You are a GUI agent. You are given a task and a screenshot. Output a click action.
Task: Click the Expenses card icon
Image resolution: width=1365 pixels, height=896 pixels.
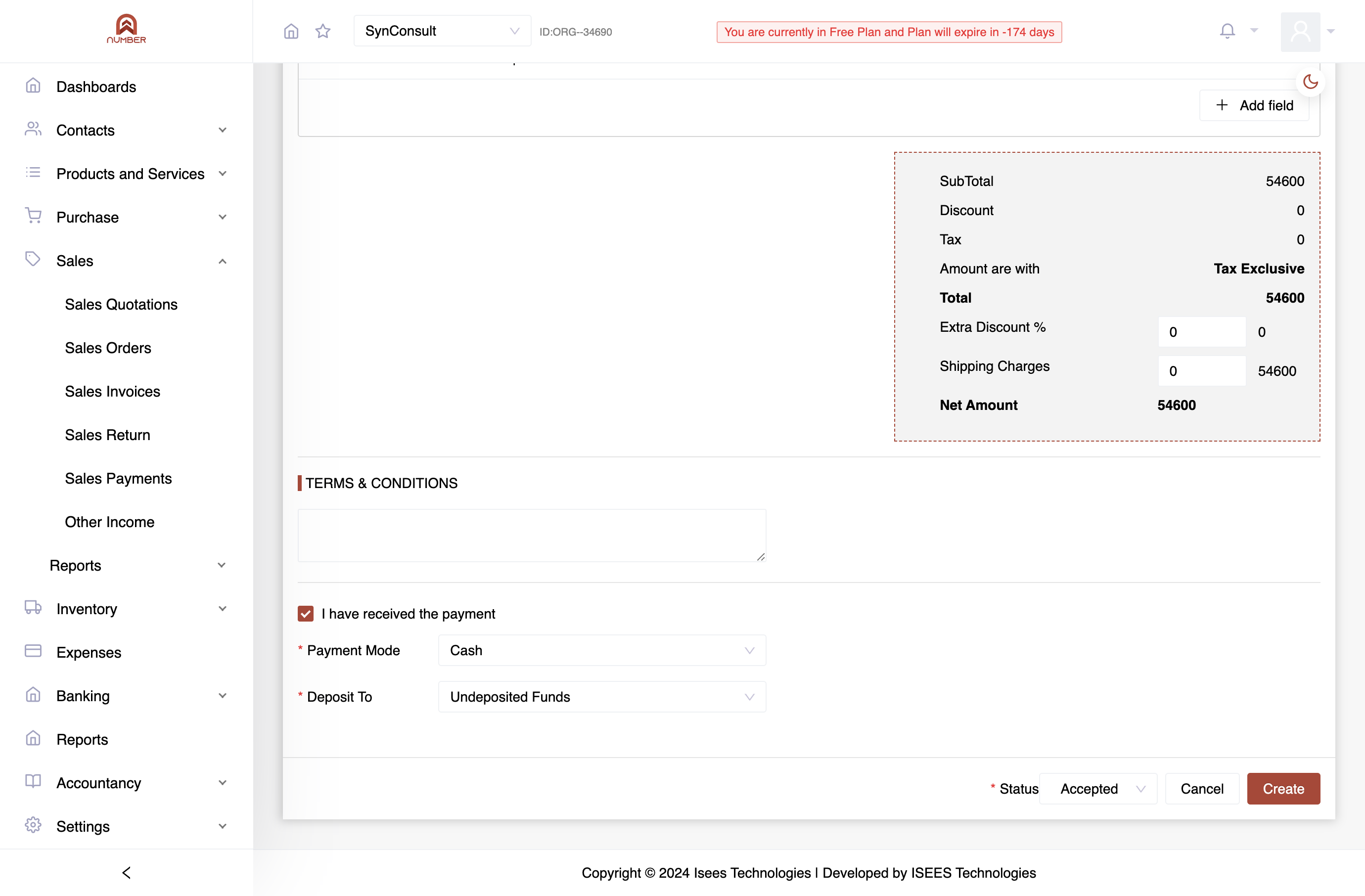point(33,651)
